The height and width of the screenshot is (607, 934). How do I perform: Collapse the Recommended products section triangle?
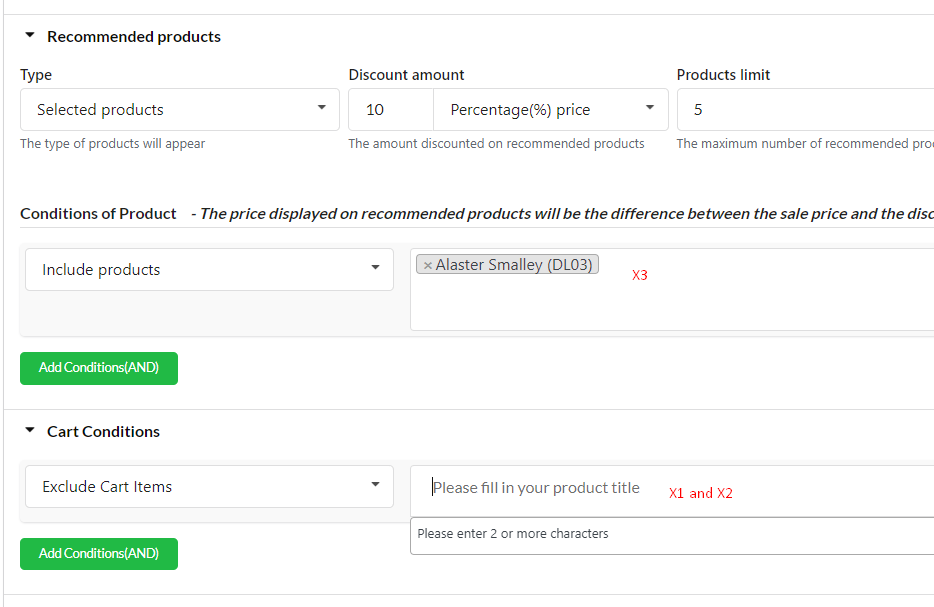[x=29, y=36]
